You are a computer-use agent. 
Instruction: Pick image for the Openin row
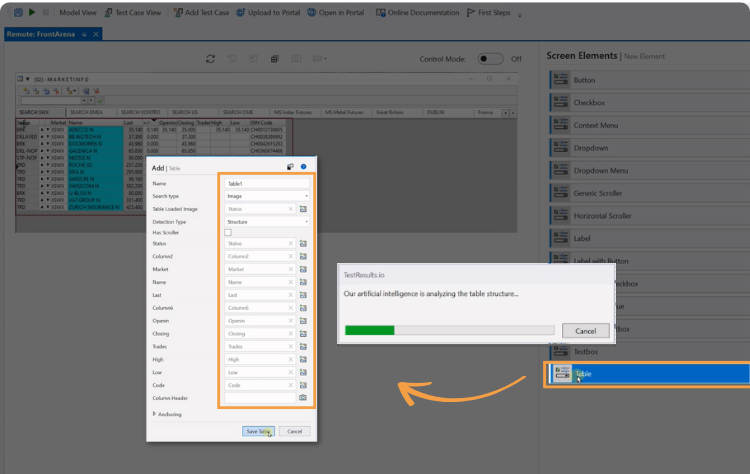coord(303,321)
